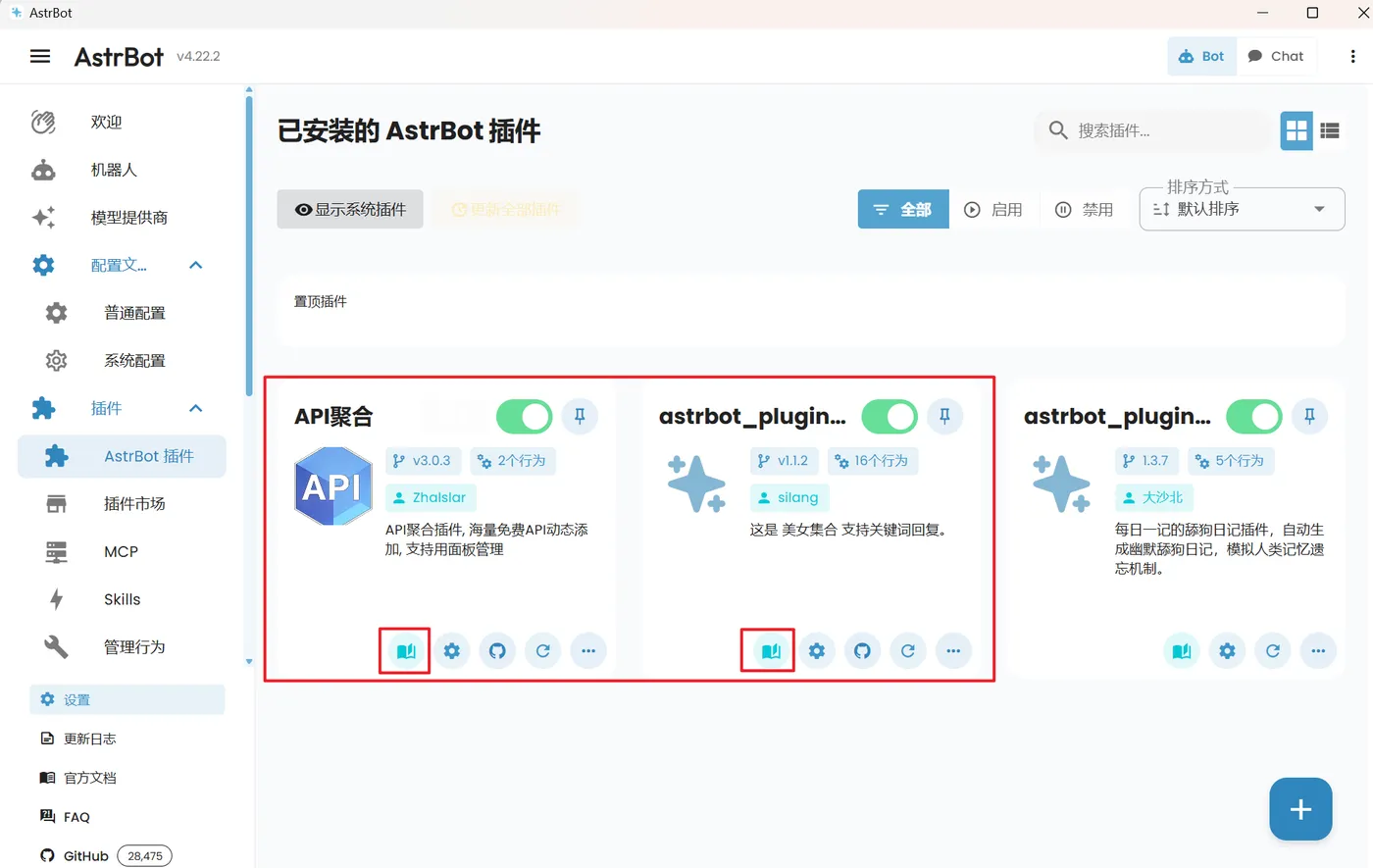Filter plugins by 禁用
This screenshot has height=868, width=1373.
coord(1085,209)
